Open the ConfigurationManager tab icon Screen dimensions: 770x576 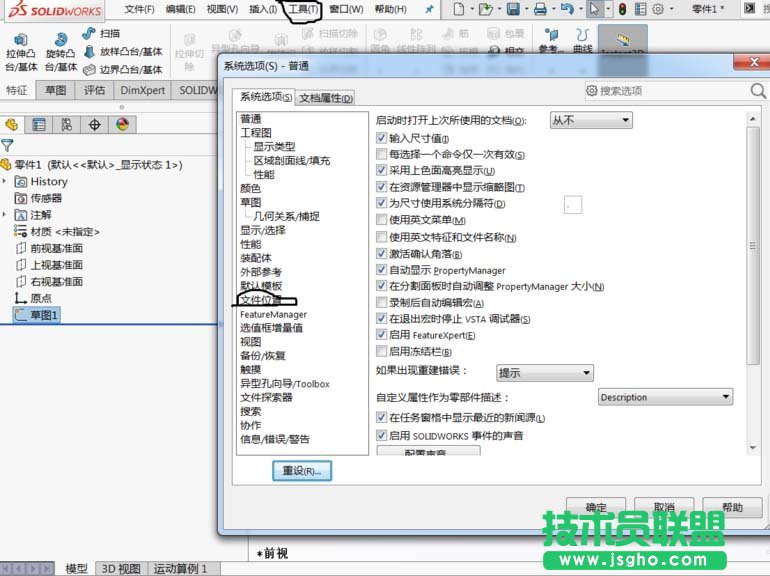point(67,125)
